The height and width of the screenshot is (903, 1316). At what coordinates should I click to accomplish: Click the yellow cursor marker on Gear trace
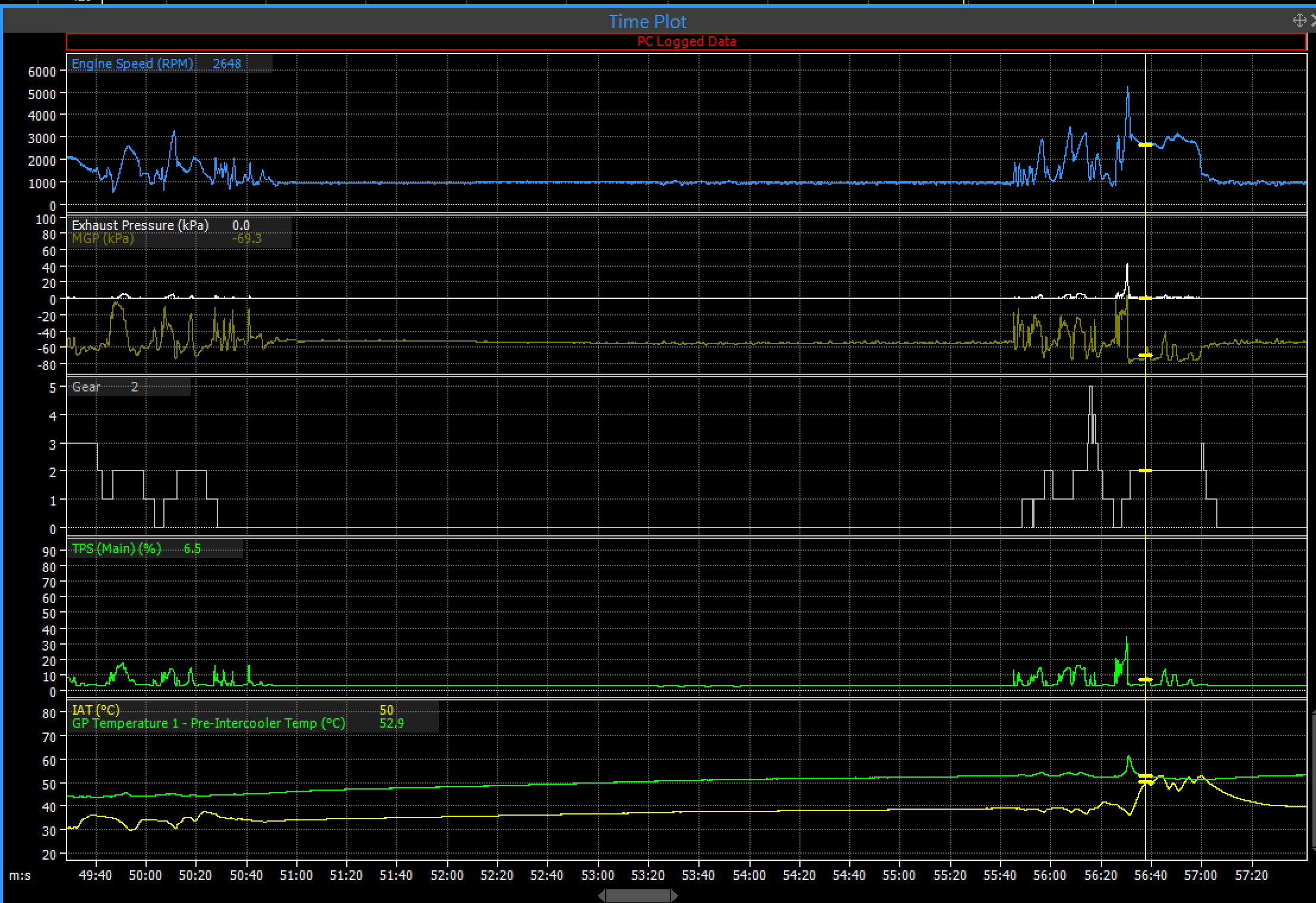[x=1145, y=471]
